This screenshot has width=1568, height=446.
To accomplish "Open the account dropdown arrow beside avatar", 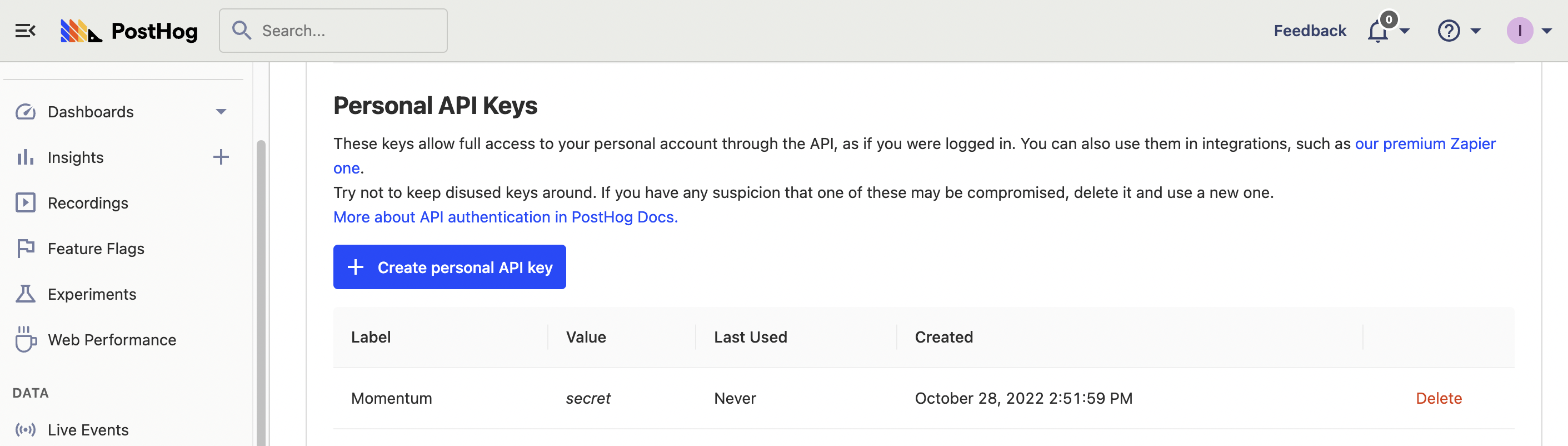I will (1547, 31).
